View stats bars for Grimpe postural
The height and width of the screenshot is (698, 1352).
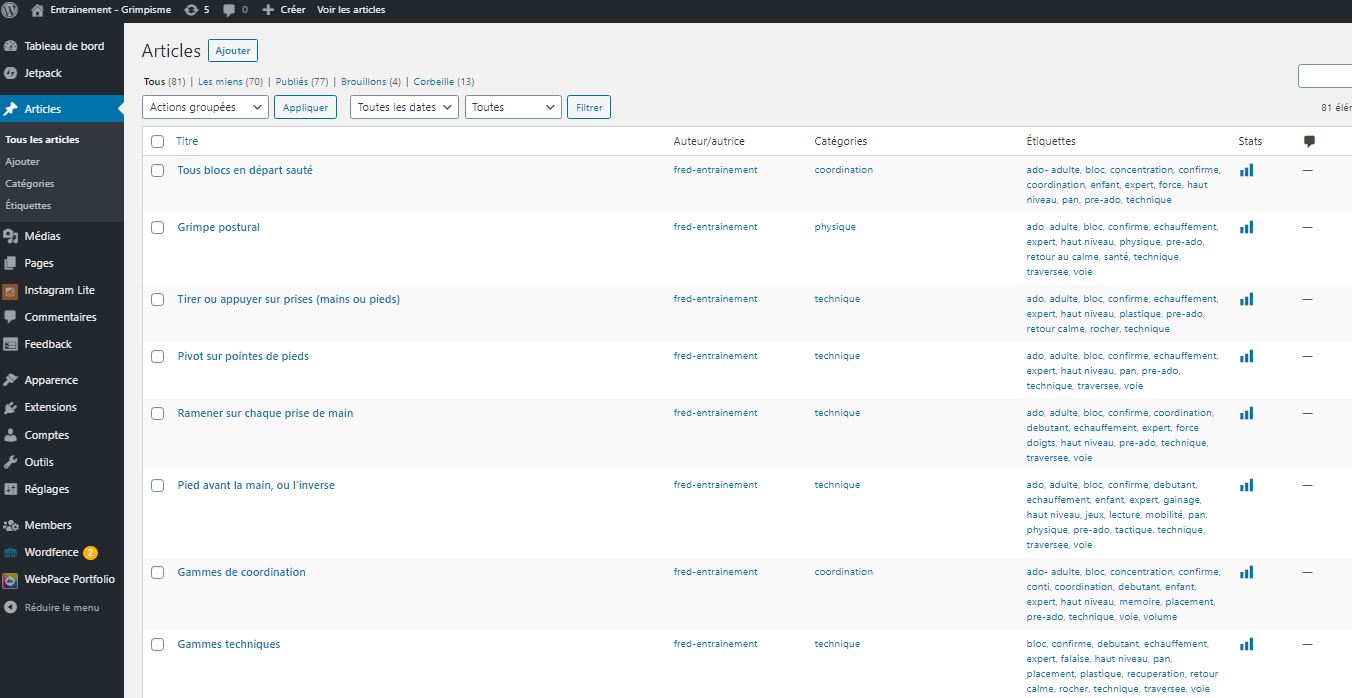pyautogui.click(x=1246, y=228)
